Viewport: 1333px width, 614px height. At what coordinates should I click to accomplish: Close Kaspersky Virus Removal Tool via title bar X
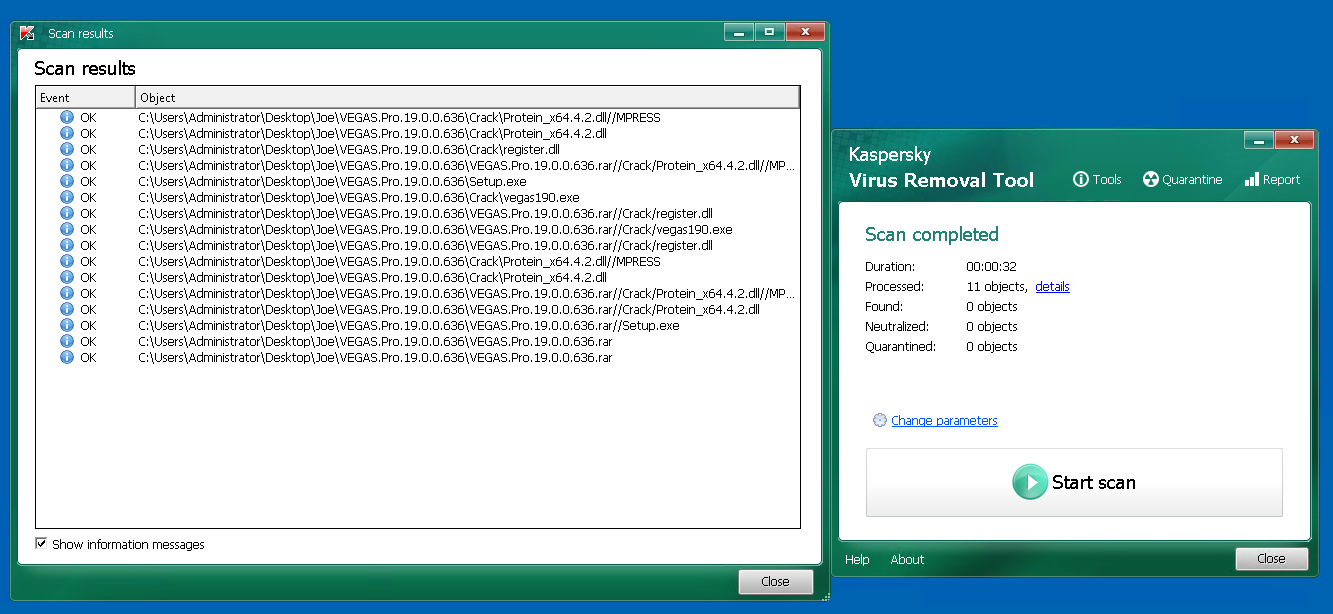click(x=1295, y=140)
